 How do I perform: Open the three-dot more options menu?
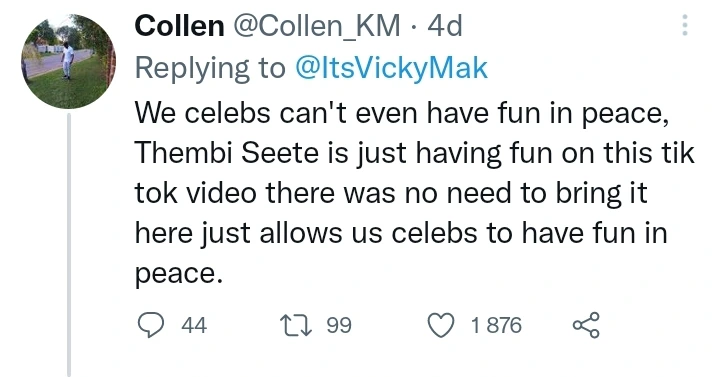tap(684, 25)
